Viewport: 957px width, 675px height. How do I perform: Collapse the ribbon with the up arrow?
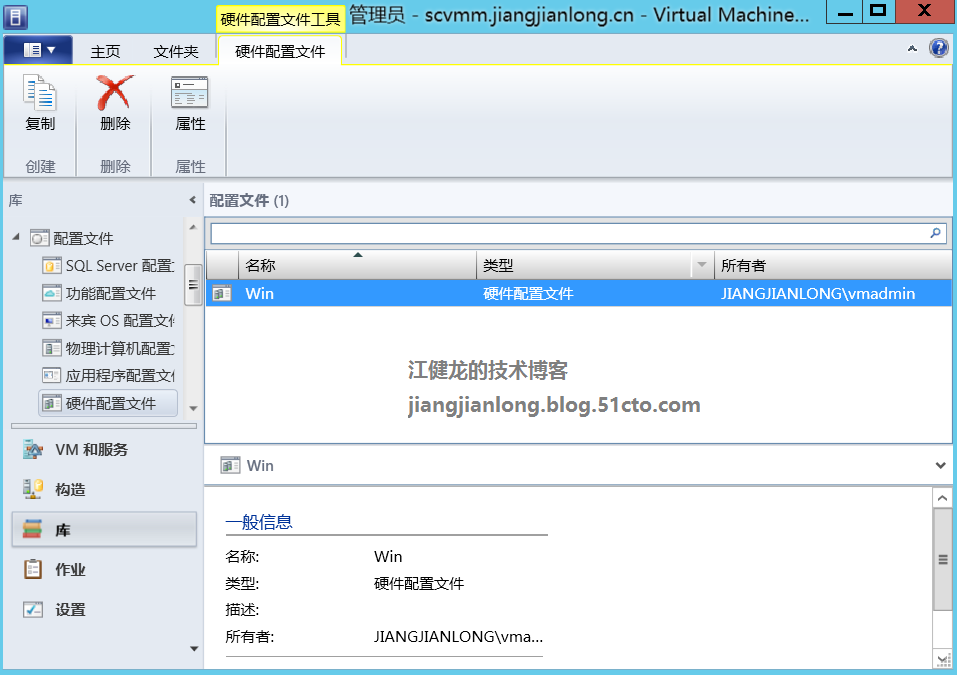click(912, 49)
